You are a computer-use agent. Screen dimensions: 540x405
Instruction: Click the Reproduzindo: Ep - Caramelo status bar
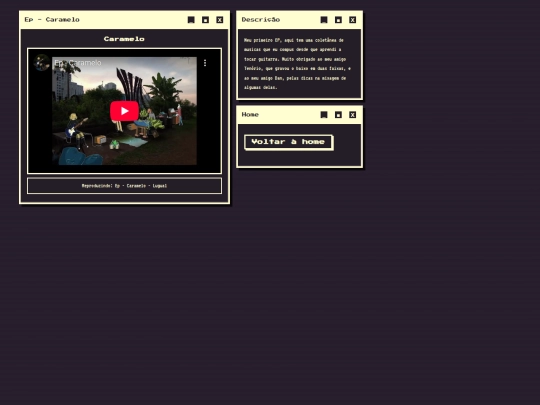click(x=124, y=186)
